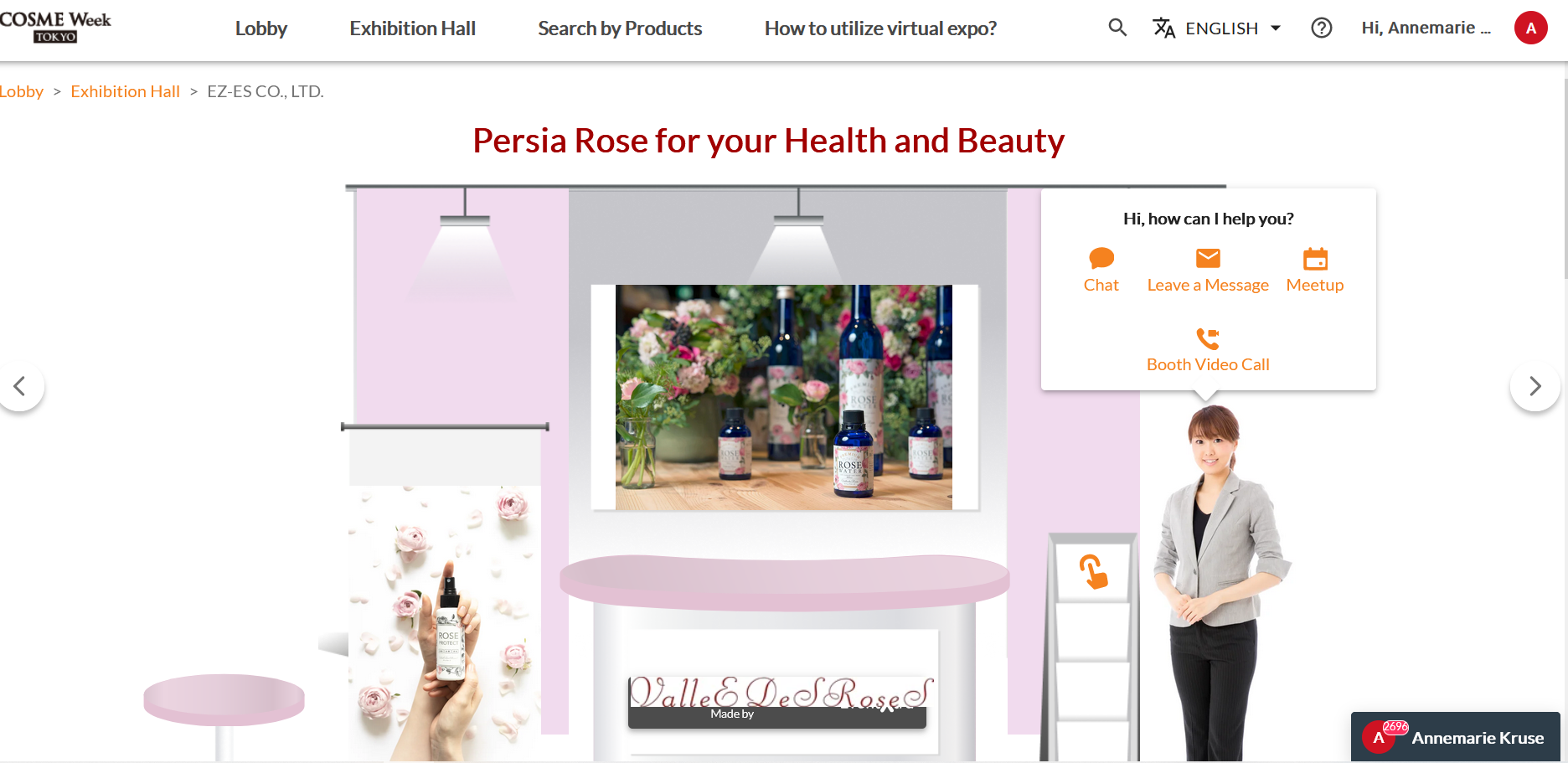Image resolution: width=1568 pixels, height=763 pixels.
Task: Click the red user avatar in header
Action: (x=1530, y=28)
